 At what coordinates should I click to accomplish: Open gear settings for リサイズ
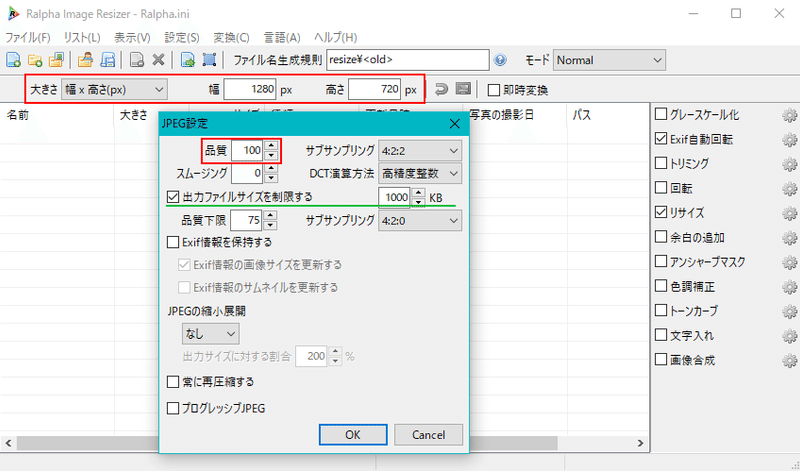coord(789,213)
